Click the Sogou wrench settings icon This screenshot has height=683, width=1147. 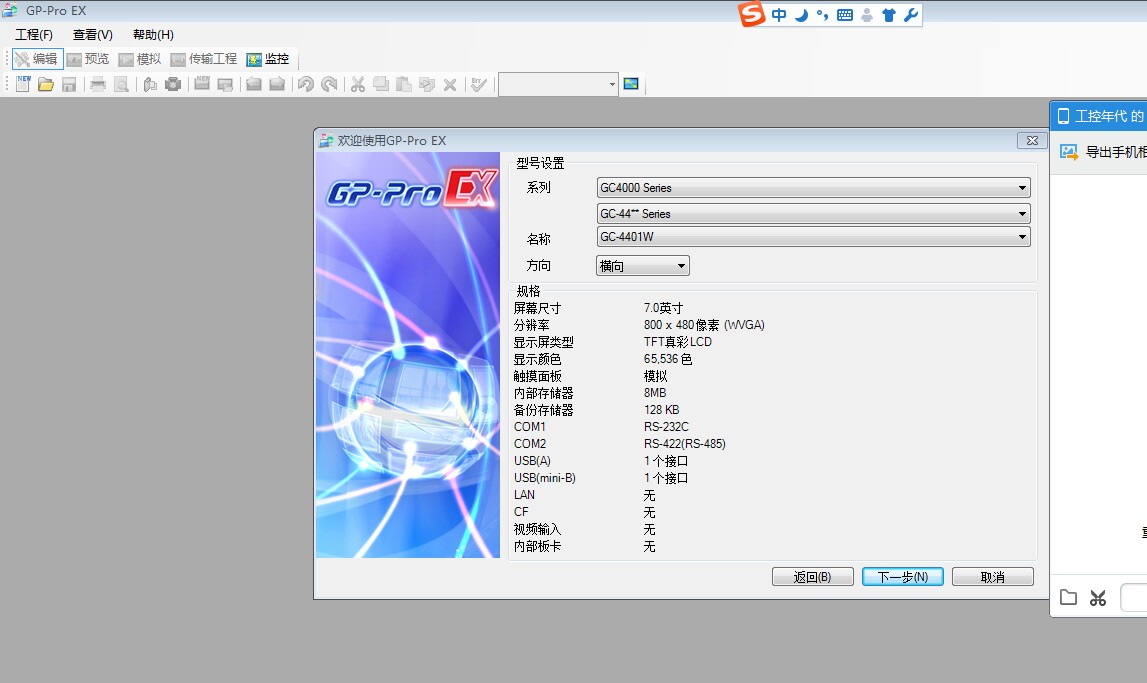(910, 15)
